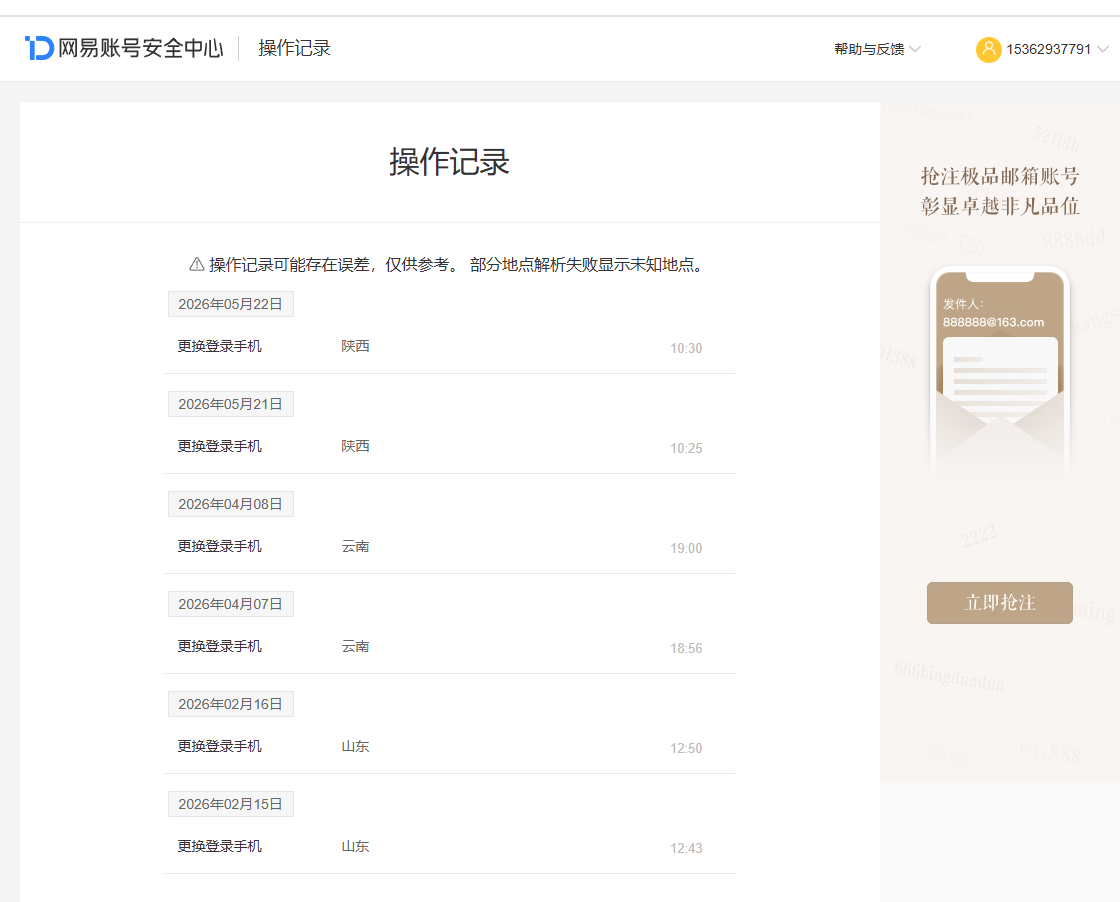Click the 2026年05月21日 date label

click(231, 404)
